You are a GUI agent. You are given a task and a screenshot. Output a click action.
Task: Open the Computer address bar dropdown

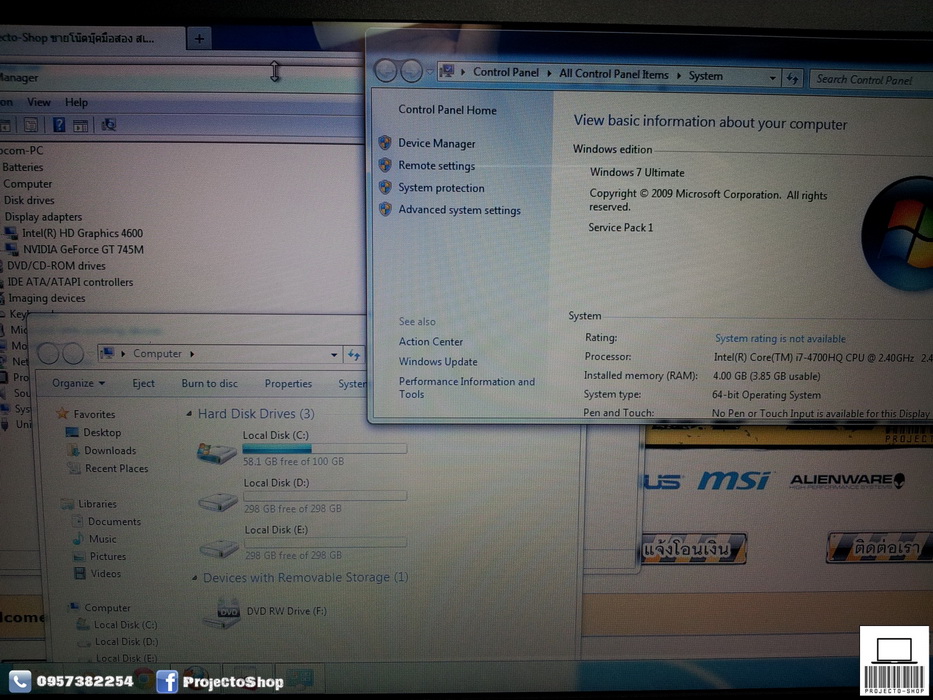[334, 355]
